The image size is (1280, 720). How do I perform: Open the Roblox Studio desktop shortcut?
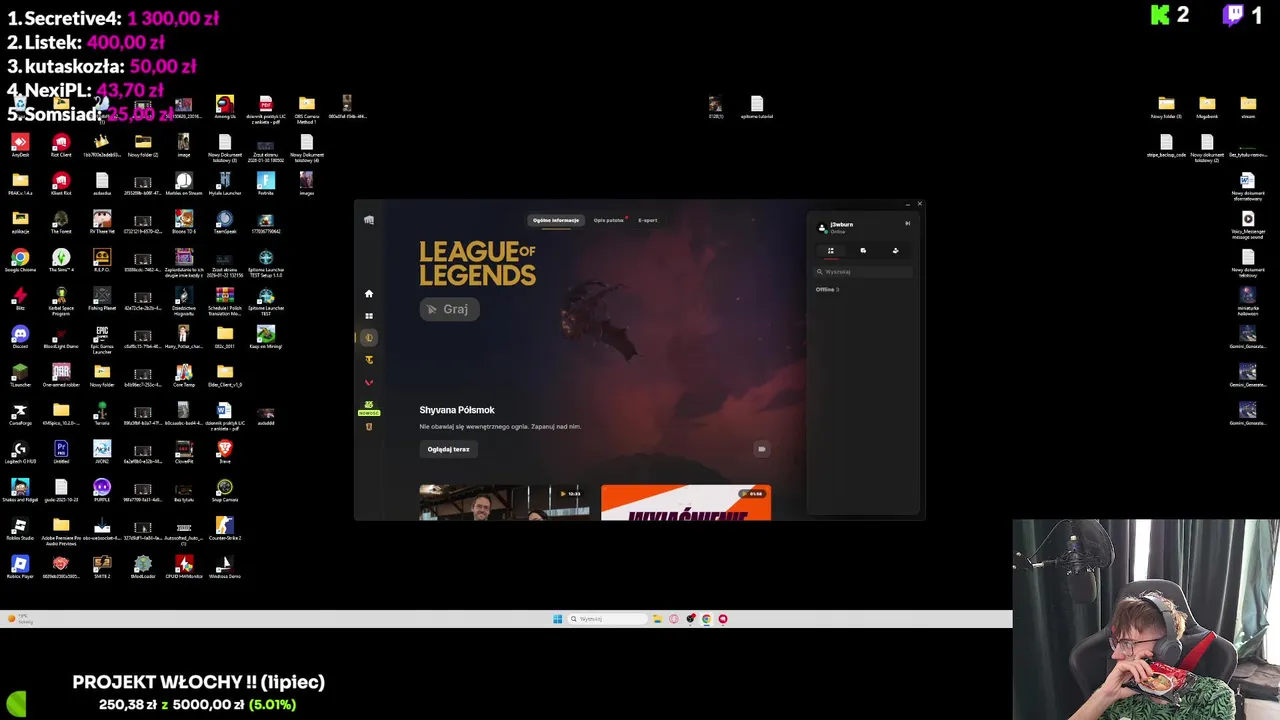coord(20,529)
